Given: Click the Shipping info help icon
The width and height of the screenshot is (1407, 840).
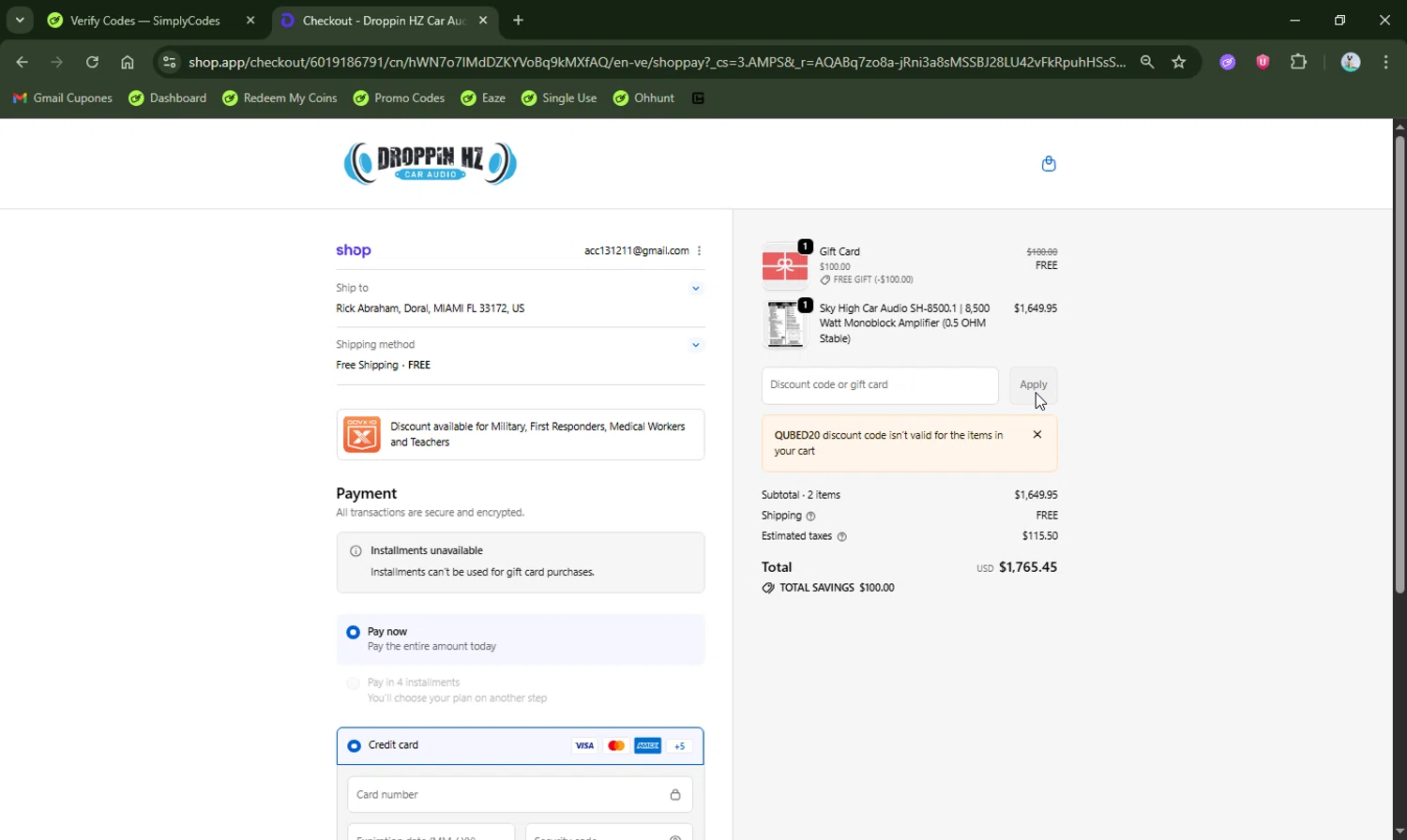Looking at the screenshot, I should point(811,517).
